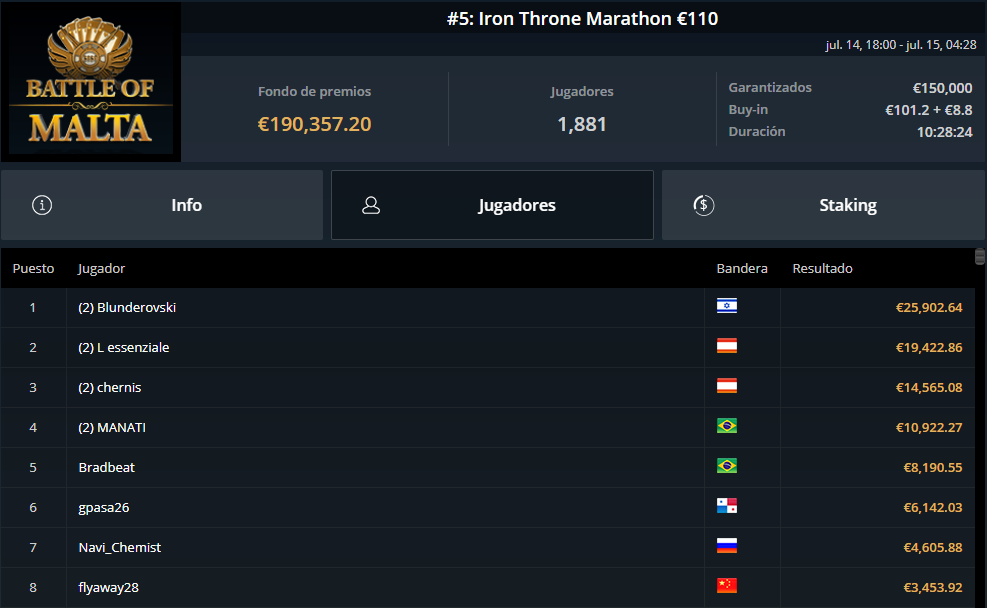This screenshot has height=608, width=987.
Task: Click the €19,422.86 result
Action: pos(929,347)
